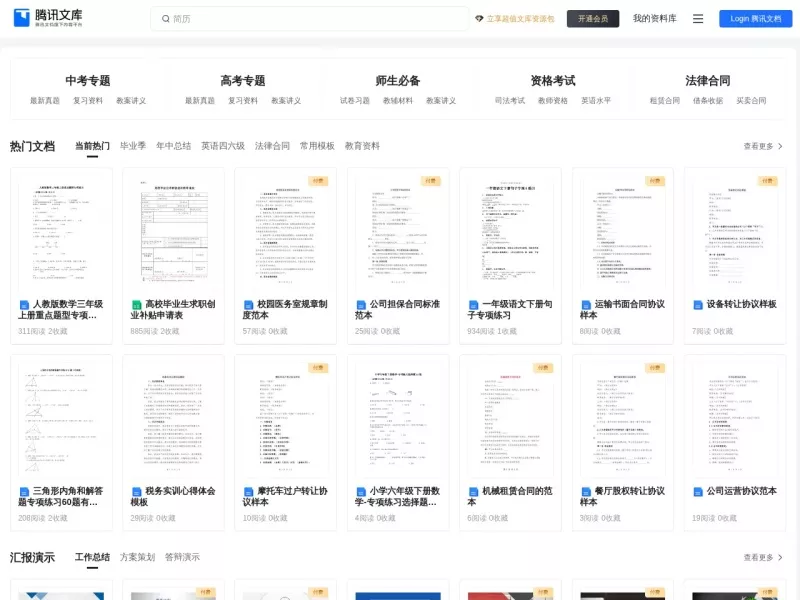Viewport: 800px width, 600px height.
Task: Open thumbnail of 三角形内角和解答题专项练习
Action: [x=61, y=420]
